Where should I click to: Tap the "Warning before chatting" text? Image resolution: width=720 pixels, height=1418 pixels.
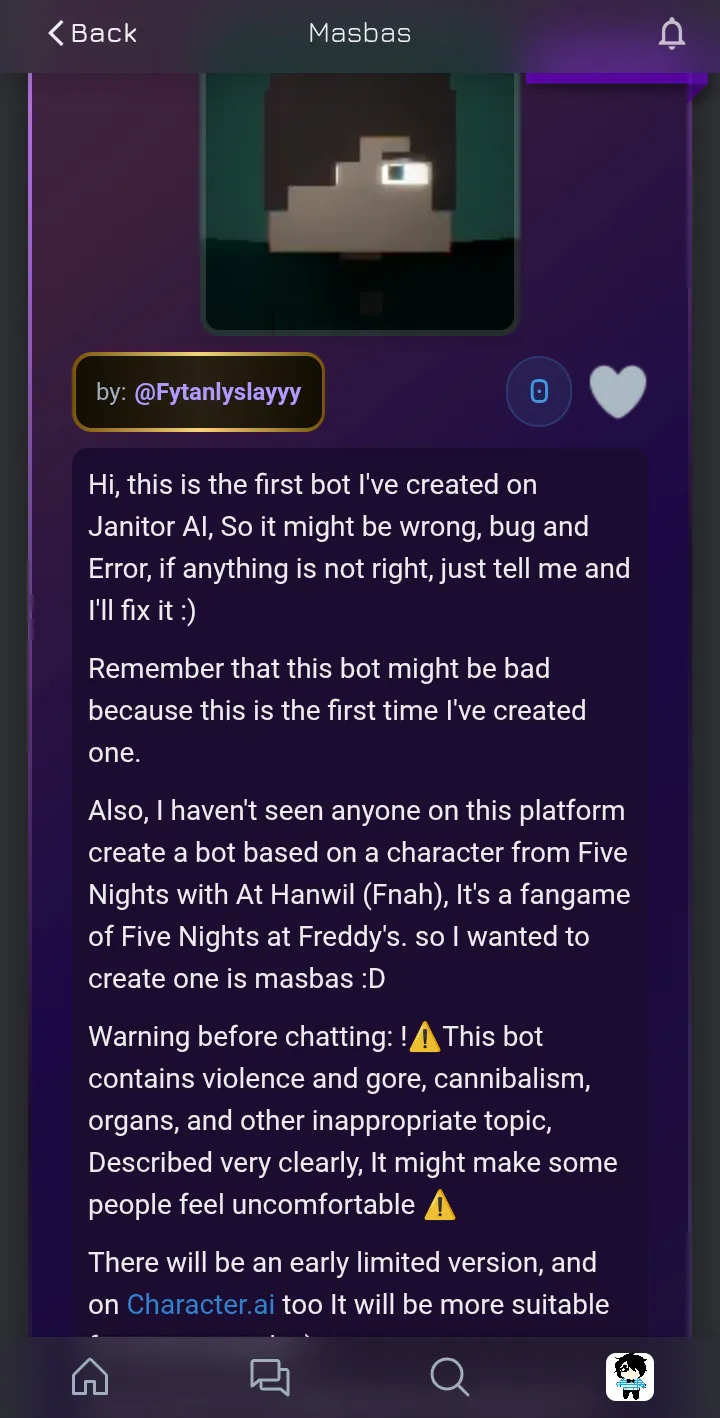coord(240,1036)
